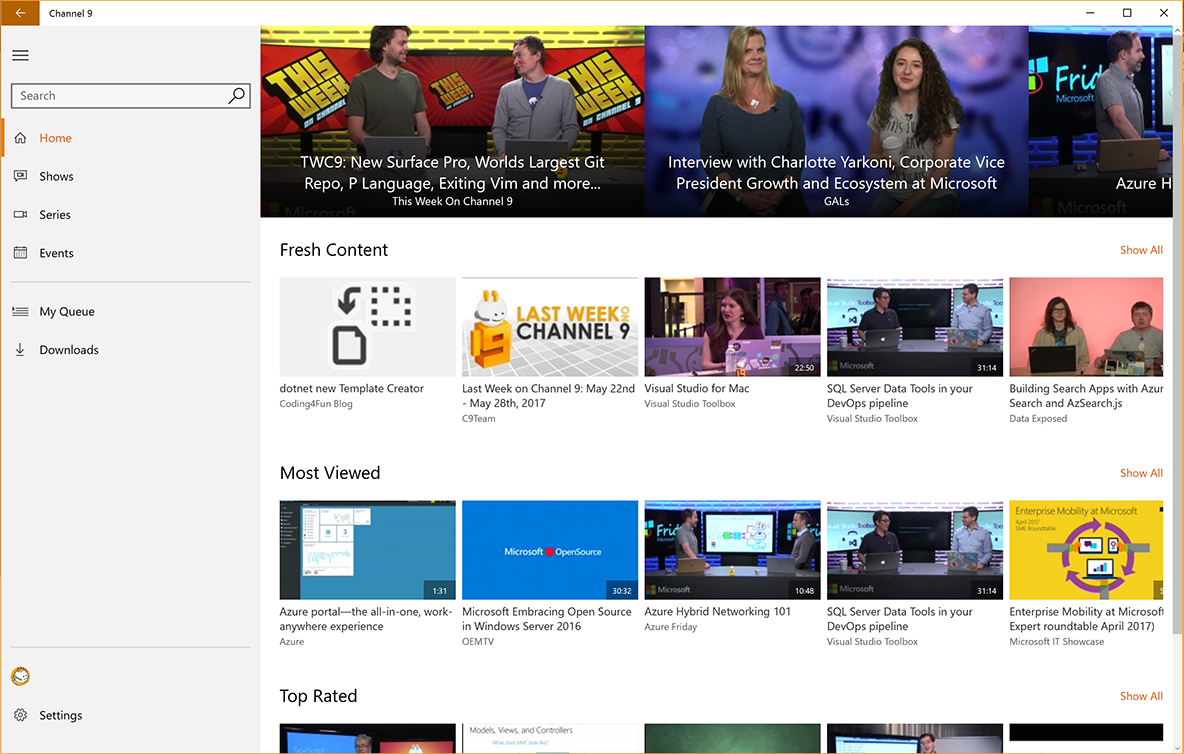Image resolution: width=1184 pixels, height=754 pixels.
Task: Minimize the Channel 9 window
Action: pos(1090,13)
